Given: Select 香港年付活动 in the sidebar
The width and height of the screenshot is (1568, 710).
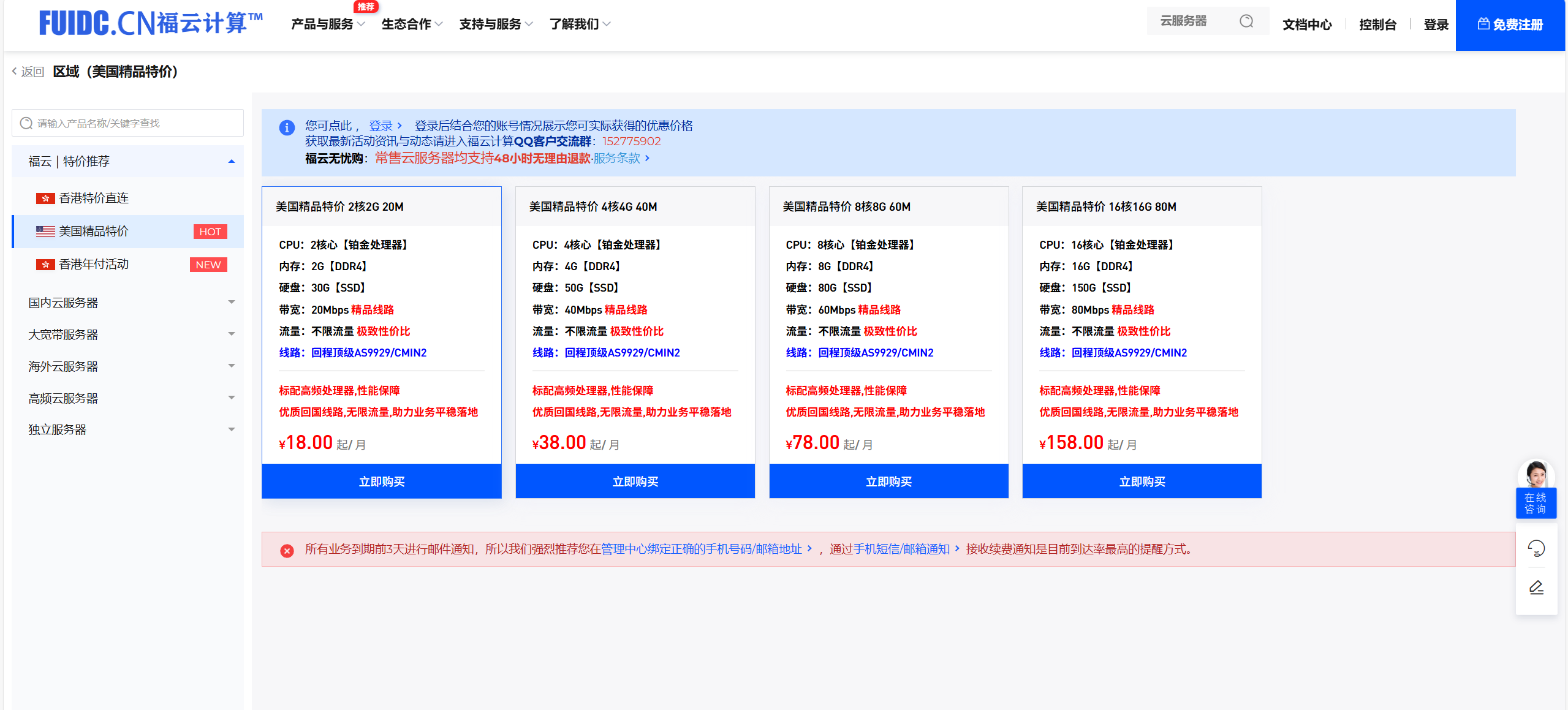Looking at the screenshot, I should 94,265.
